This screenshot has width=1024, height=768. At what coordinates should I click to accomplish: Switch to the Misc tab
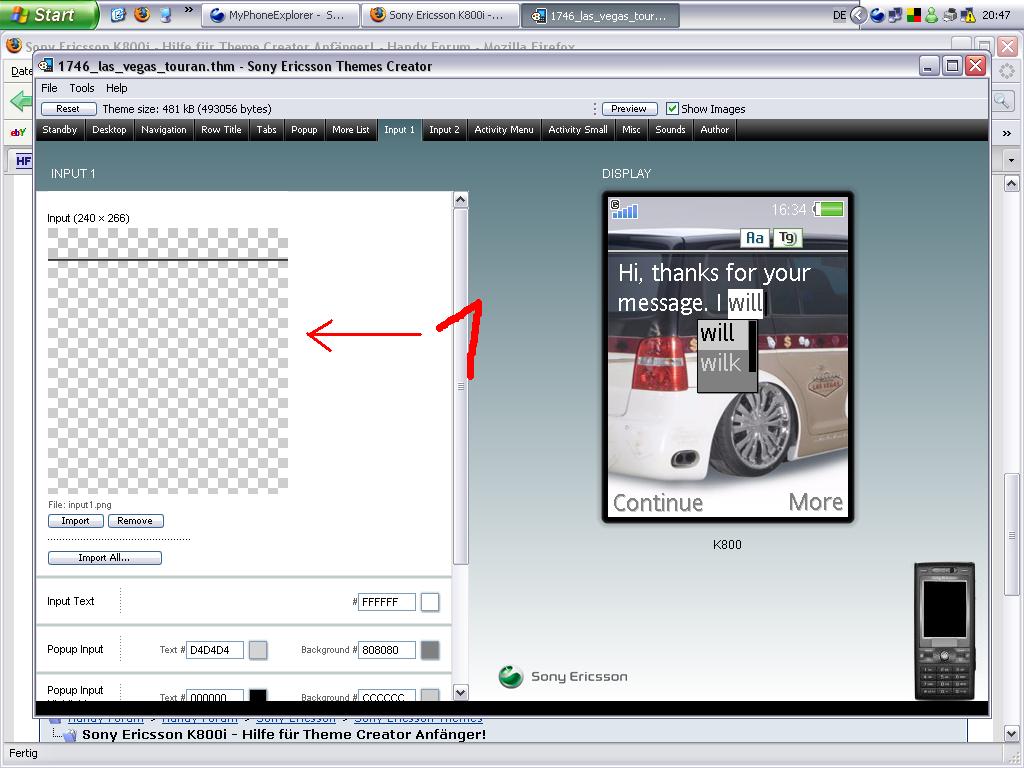(x=631, y=130)
